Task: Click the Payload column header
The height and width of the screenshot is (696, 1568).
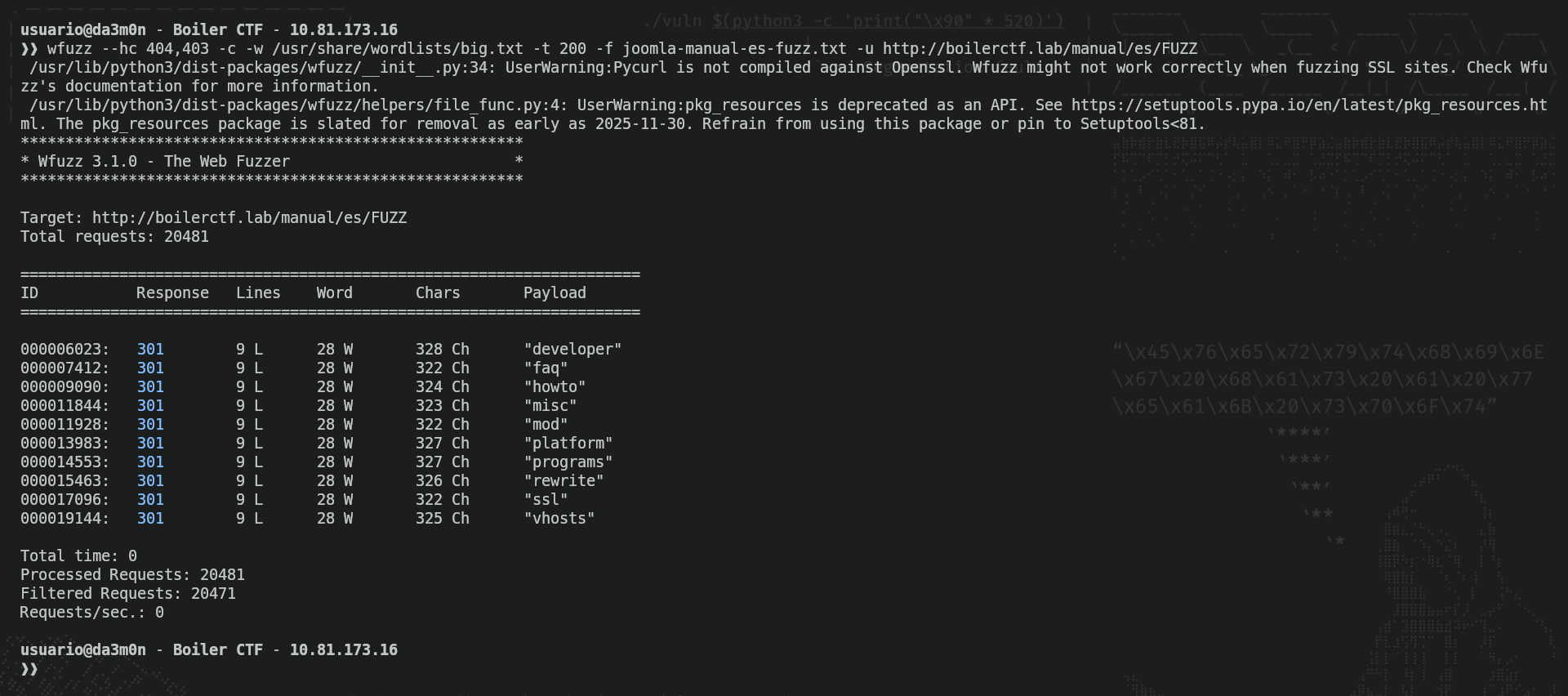Action: pos(555,293)
